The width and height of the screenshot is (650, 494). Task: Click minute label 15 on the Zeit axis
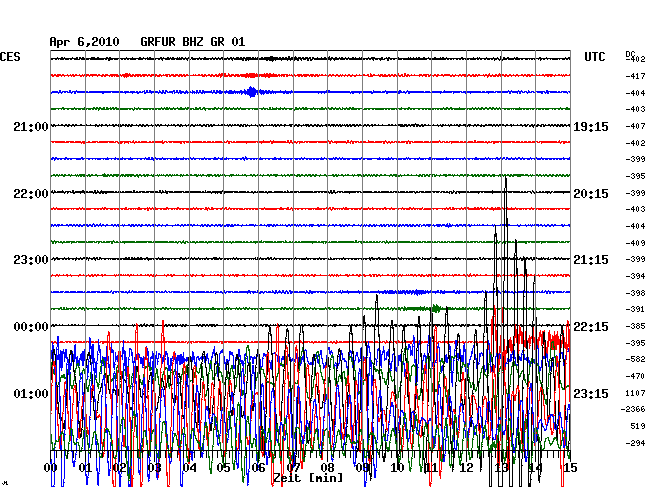pyautogui.click(x=570, y=468)
